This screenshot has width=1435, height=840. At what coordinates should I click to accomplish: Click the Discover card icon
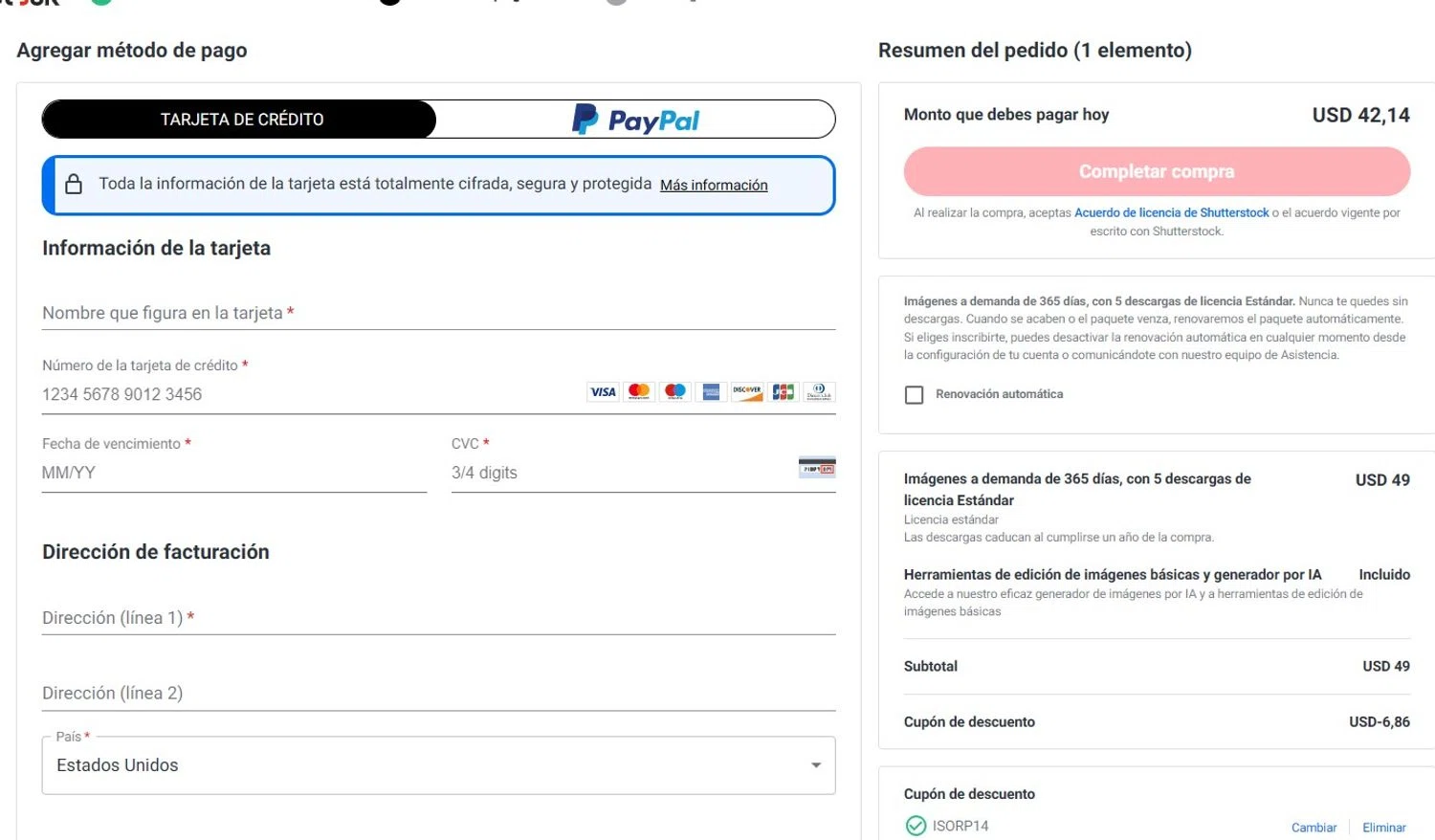click(747, 391)
